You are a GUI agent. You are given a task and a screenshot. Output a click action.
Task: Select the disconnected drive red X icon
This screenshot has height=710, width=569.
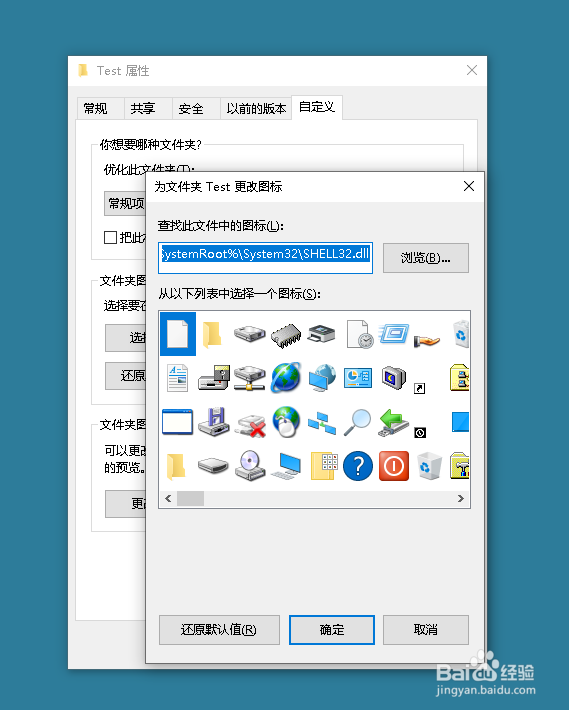coord(250,426)
